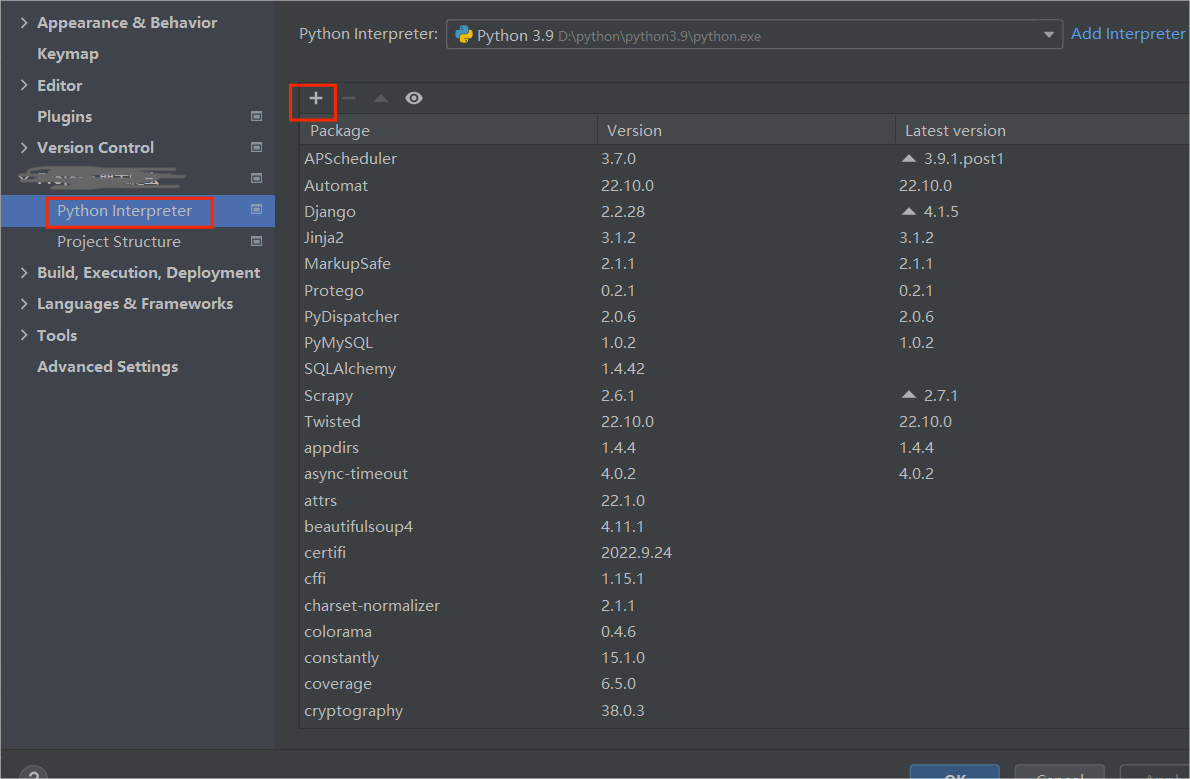Open Advanced Settings
This screenshot has width=1190, height=779.
(x=108, y=367)
